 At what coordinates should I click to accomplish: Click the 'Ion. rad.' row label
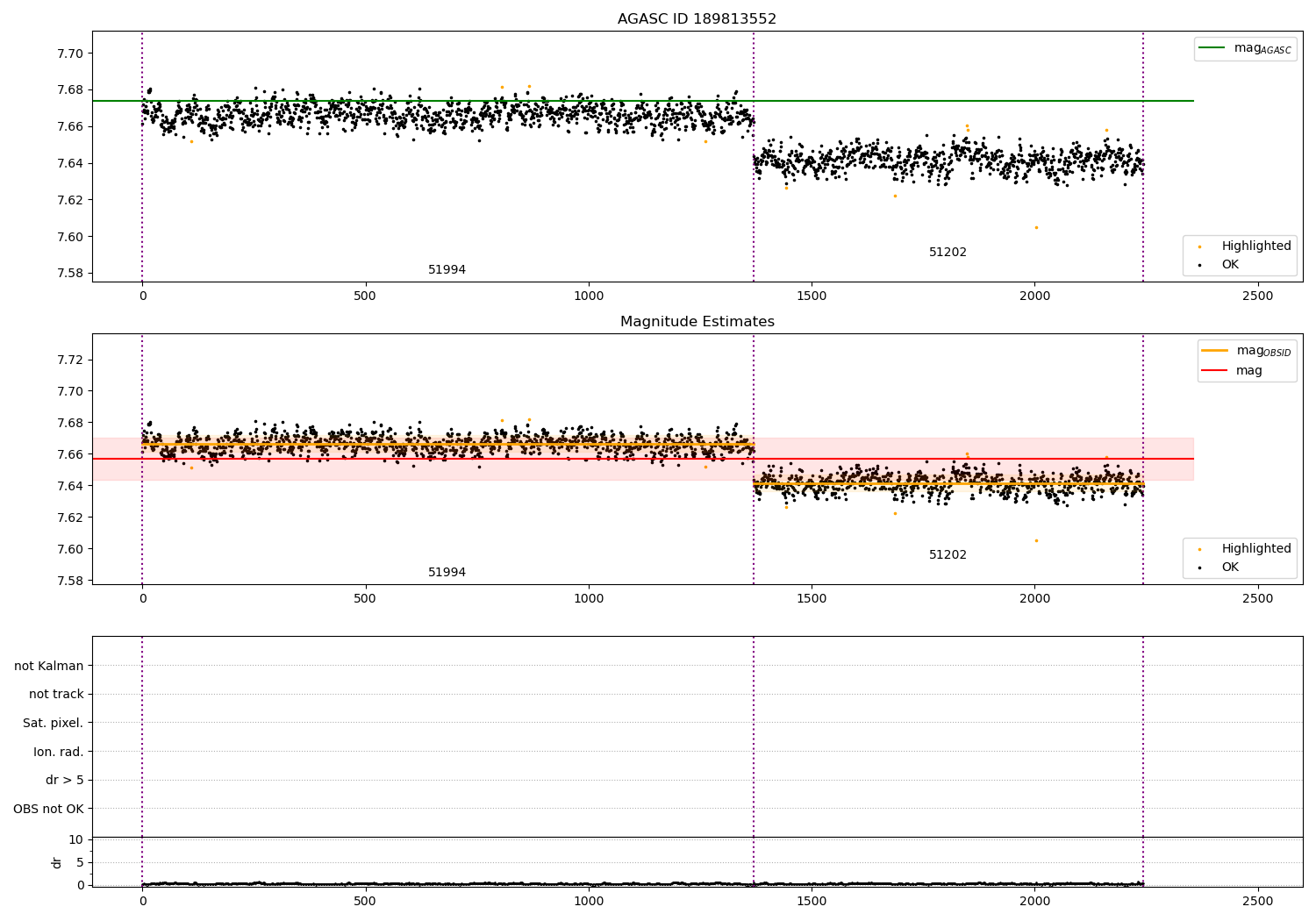pyautogui.click(x=59, y=752)
